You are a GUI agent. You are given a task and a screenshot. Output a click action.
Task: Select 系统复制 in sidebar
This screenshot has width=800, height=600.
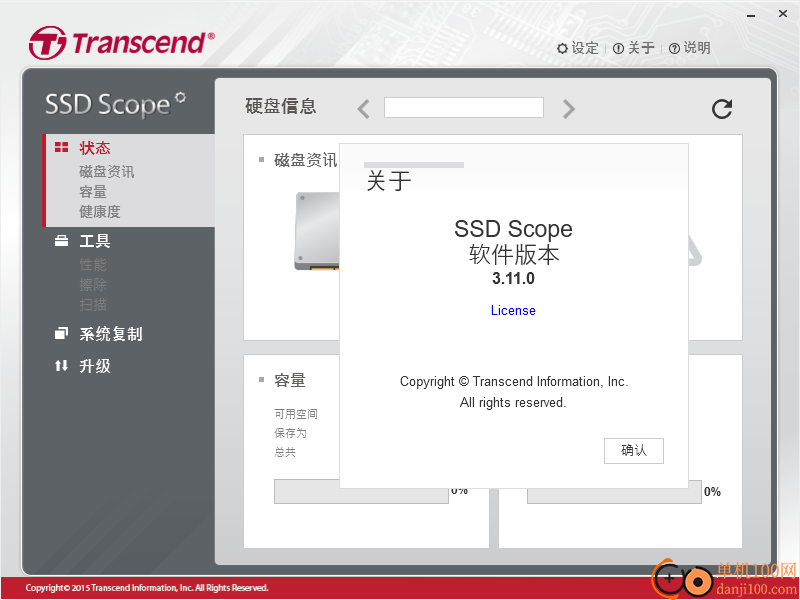(x=111, y=334)
